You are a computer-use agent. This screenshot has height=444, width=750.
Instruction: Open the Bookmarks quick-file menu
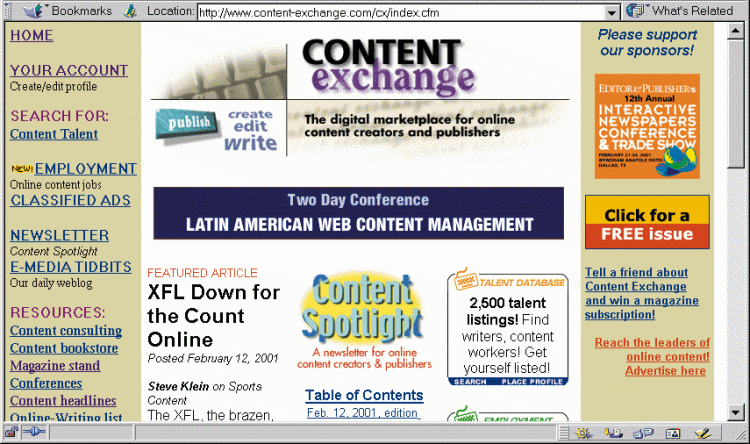click(x=67, y=11)
